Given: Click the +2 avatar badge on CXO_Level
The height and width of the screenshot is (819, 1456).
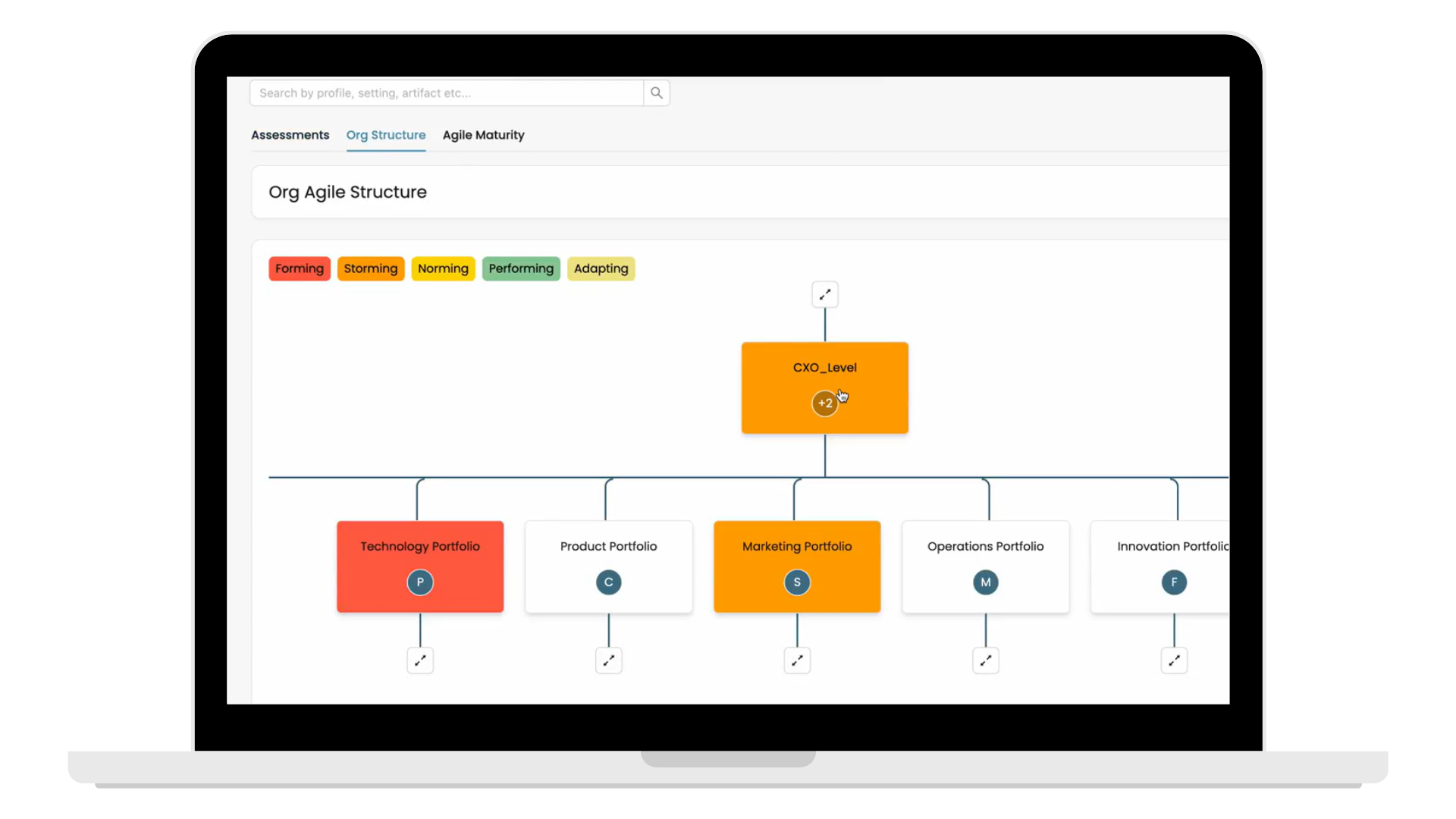Looking at the screenshot, I should [824, 403].
